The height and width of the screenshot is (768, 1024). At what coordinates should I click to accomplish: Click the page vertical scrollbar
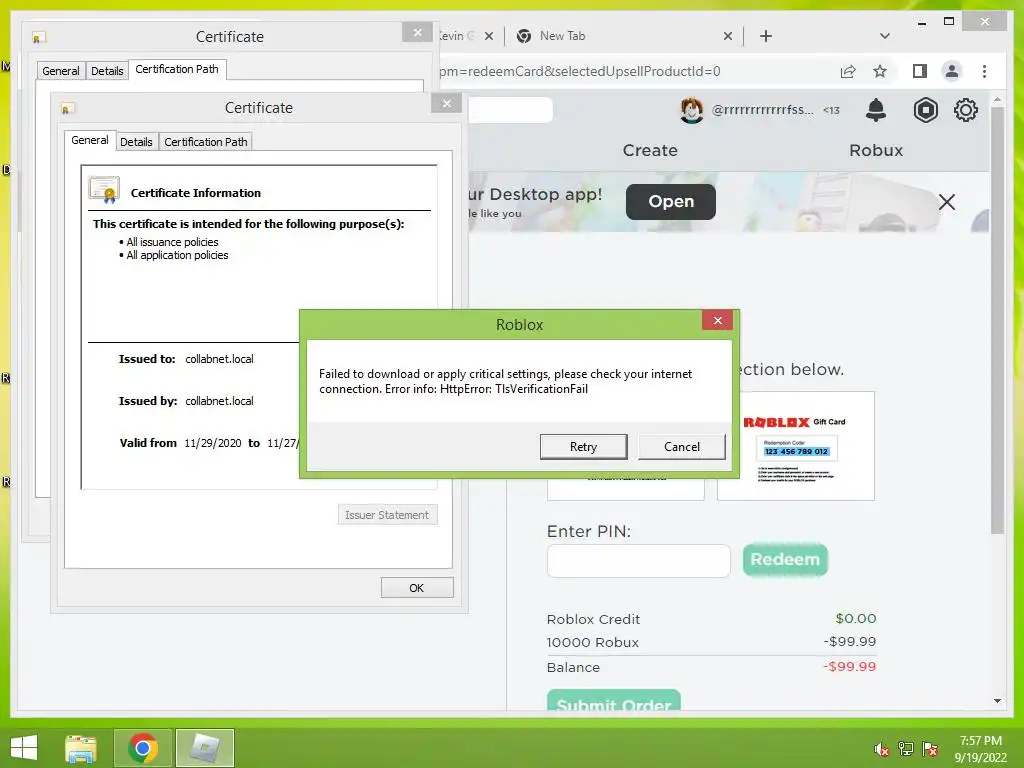997,320
